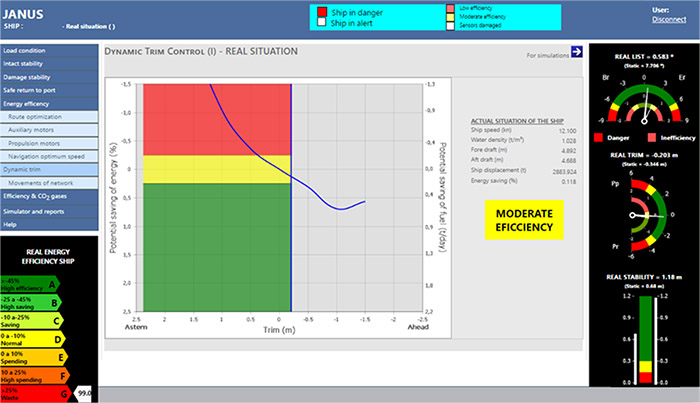Toggle the Ship in danger indicator box
The width and height of the screenshot is (700, 403).
click(323, 13)
